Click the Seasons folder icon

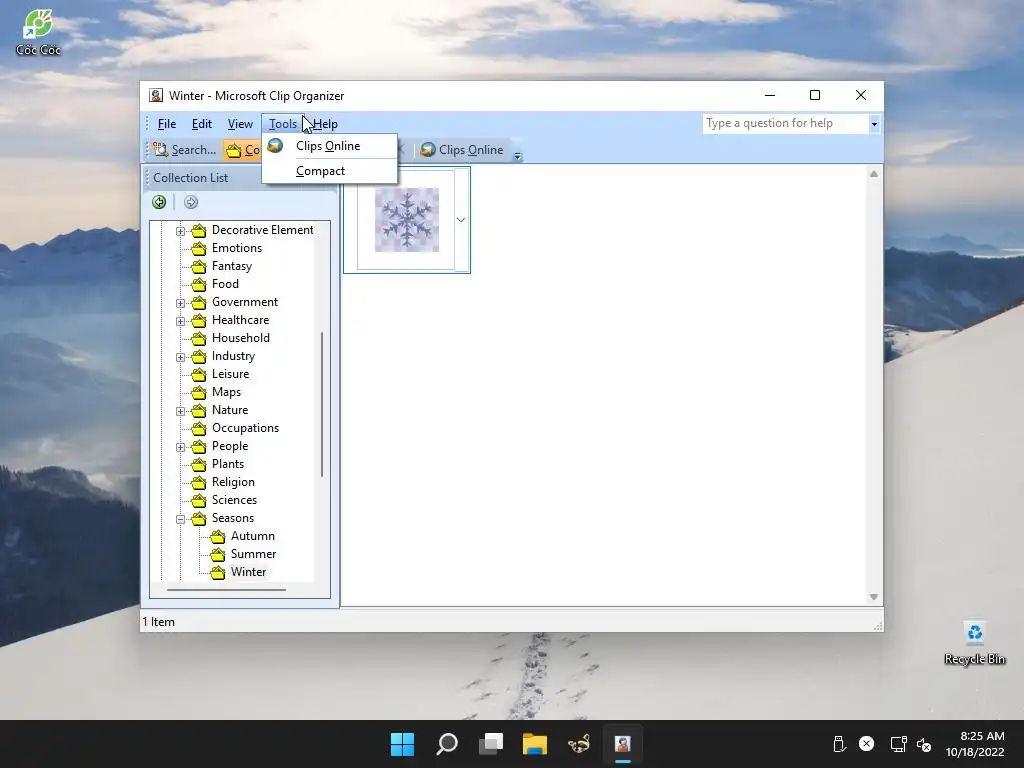199,518
